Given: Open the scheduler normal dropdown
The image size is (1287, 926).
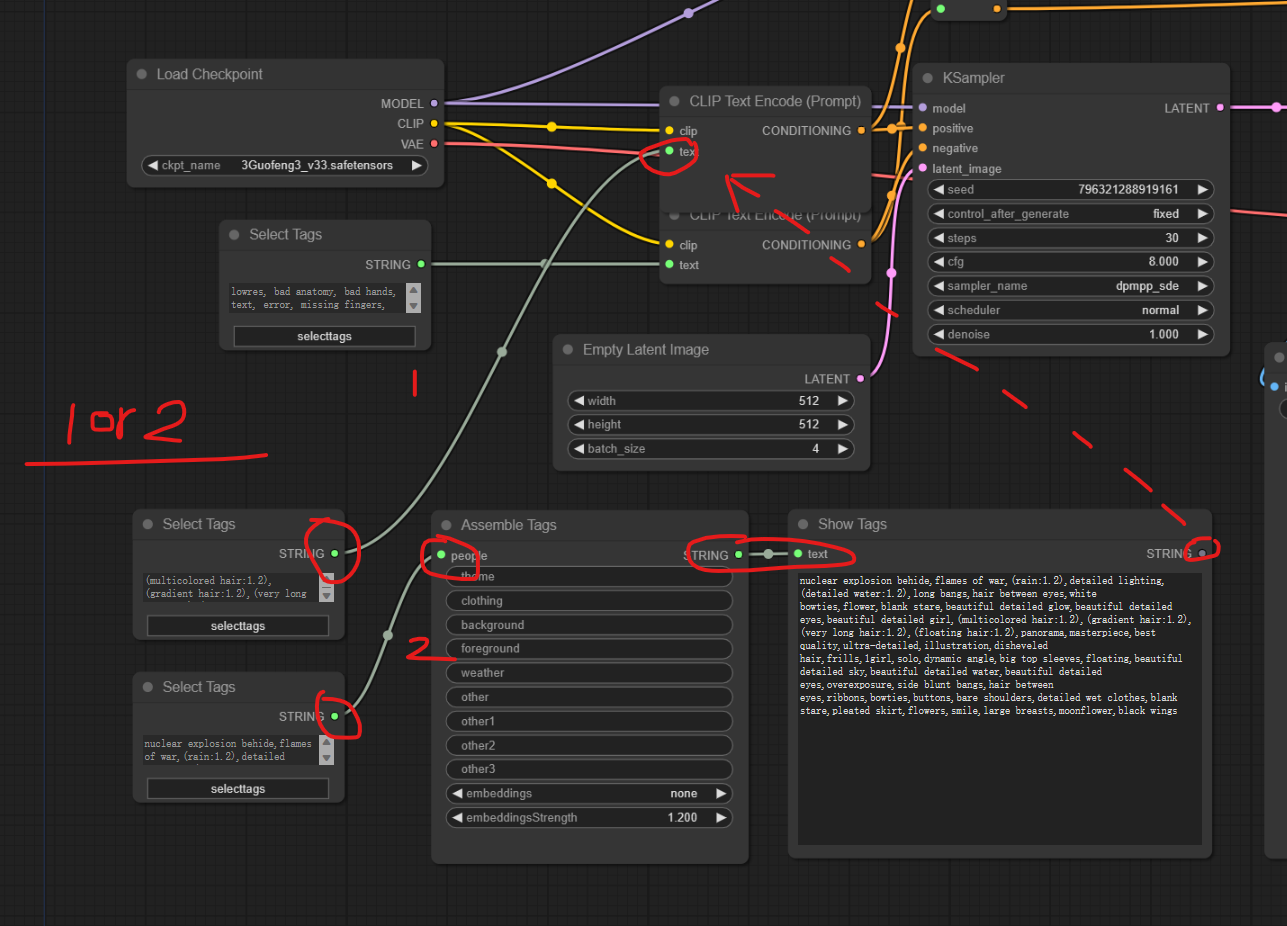Looking at the screenshot, I should coord(1071,310).
